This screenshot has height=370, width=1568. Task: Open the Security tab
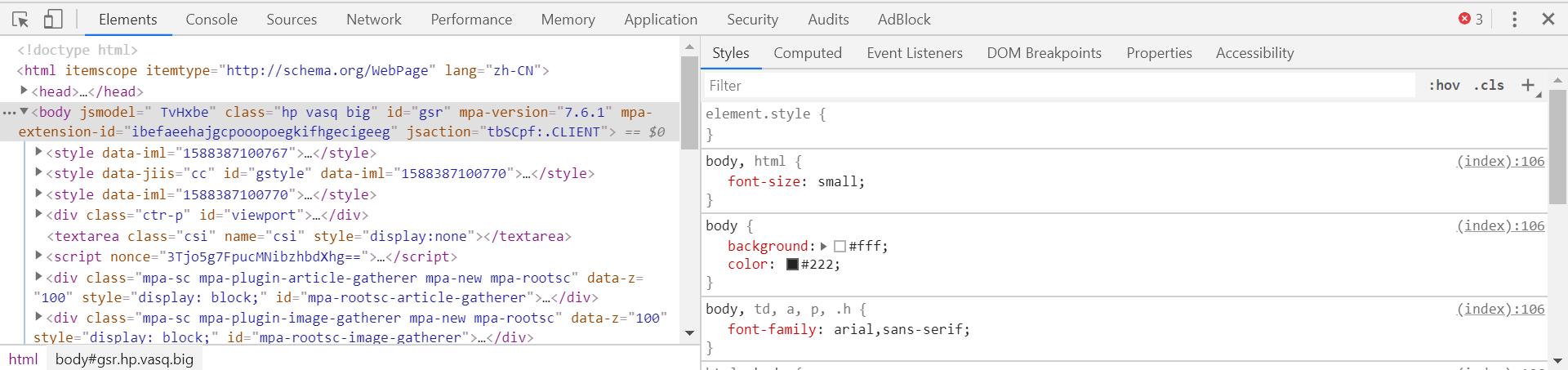pyautogui.click(x=752, y=20)
